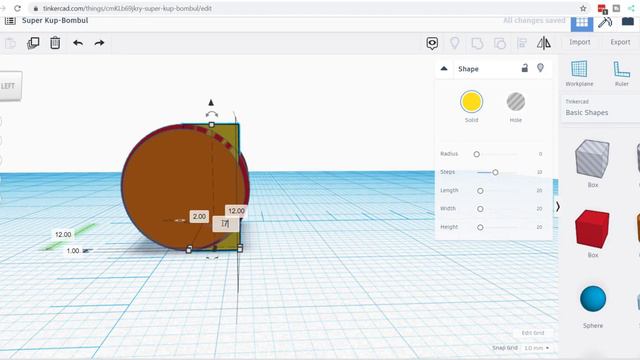Undo the last action
This screenshot has width=640, height=360.
click(78, 43)
